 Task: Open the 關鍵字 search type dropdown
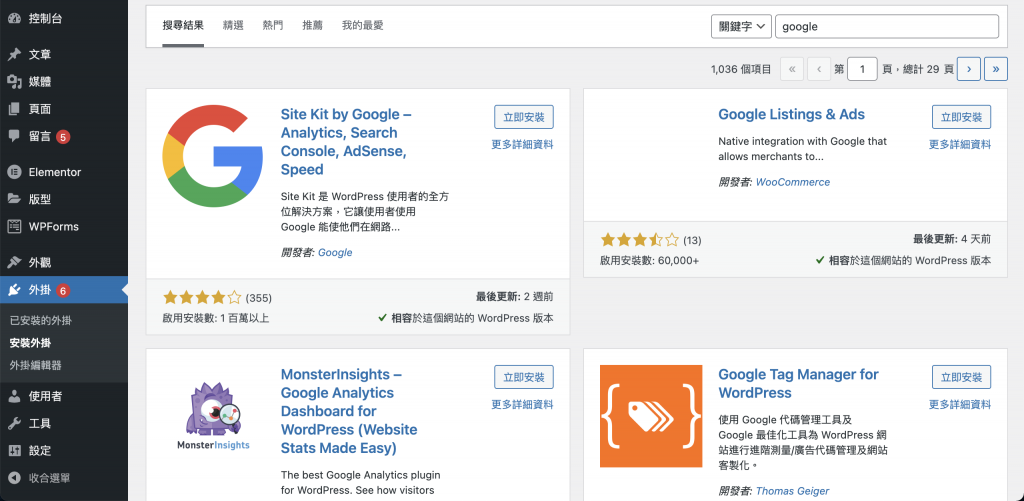741,27
